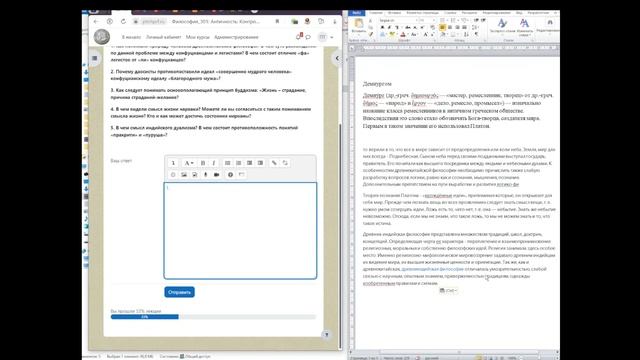
Task: Open site messages icon
Action: [308, 37]
